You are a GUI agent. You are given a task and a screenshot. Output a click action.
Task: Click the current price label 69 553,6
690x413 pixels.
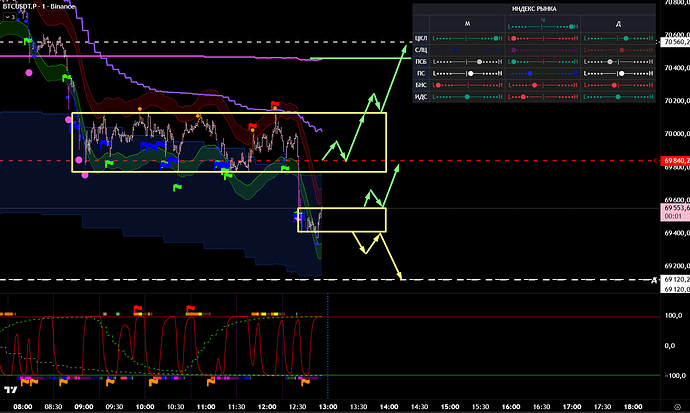[673, 208]
